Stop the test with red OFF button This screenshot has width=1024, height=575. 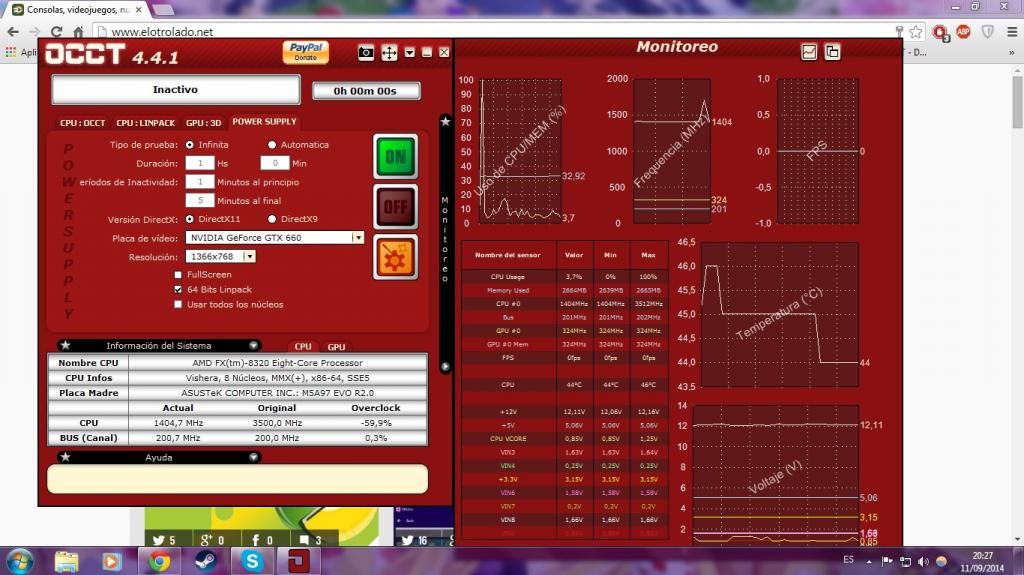point(396,207)
